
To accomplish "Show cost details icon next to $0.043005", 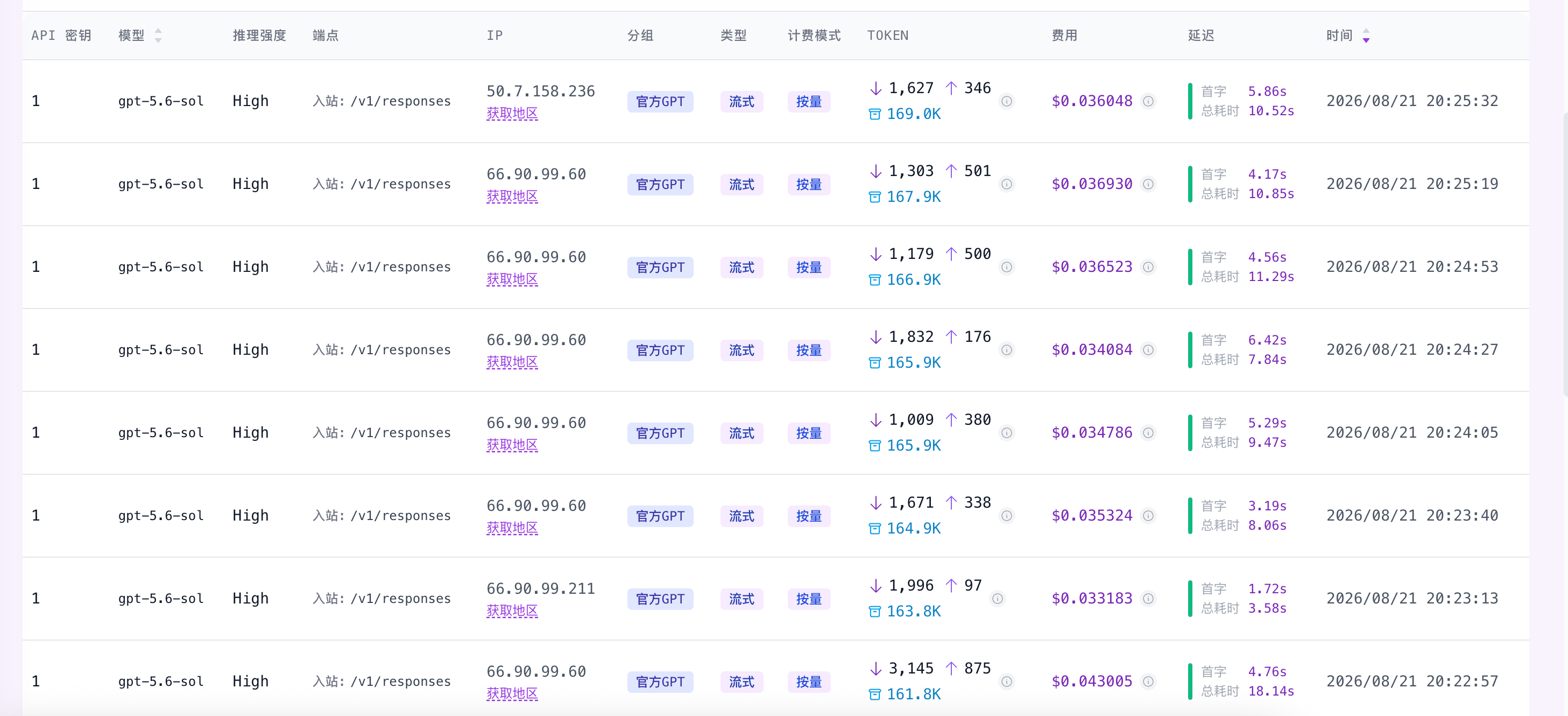I will 1148,680.
